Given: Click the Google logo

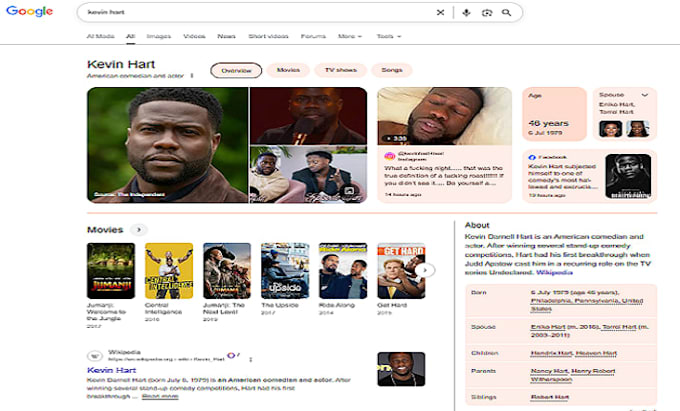Looking at the screenshot, I should click(29, 11).
